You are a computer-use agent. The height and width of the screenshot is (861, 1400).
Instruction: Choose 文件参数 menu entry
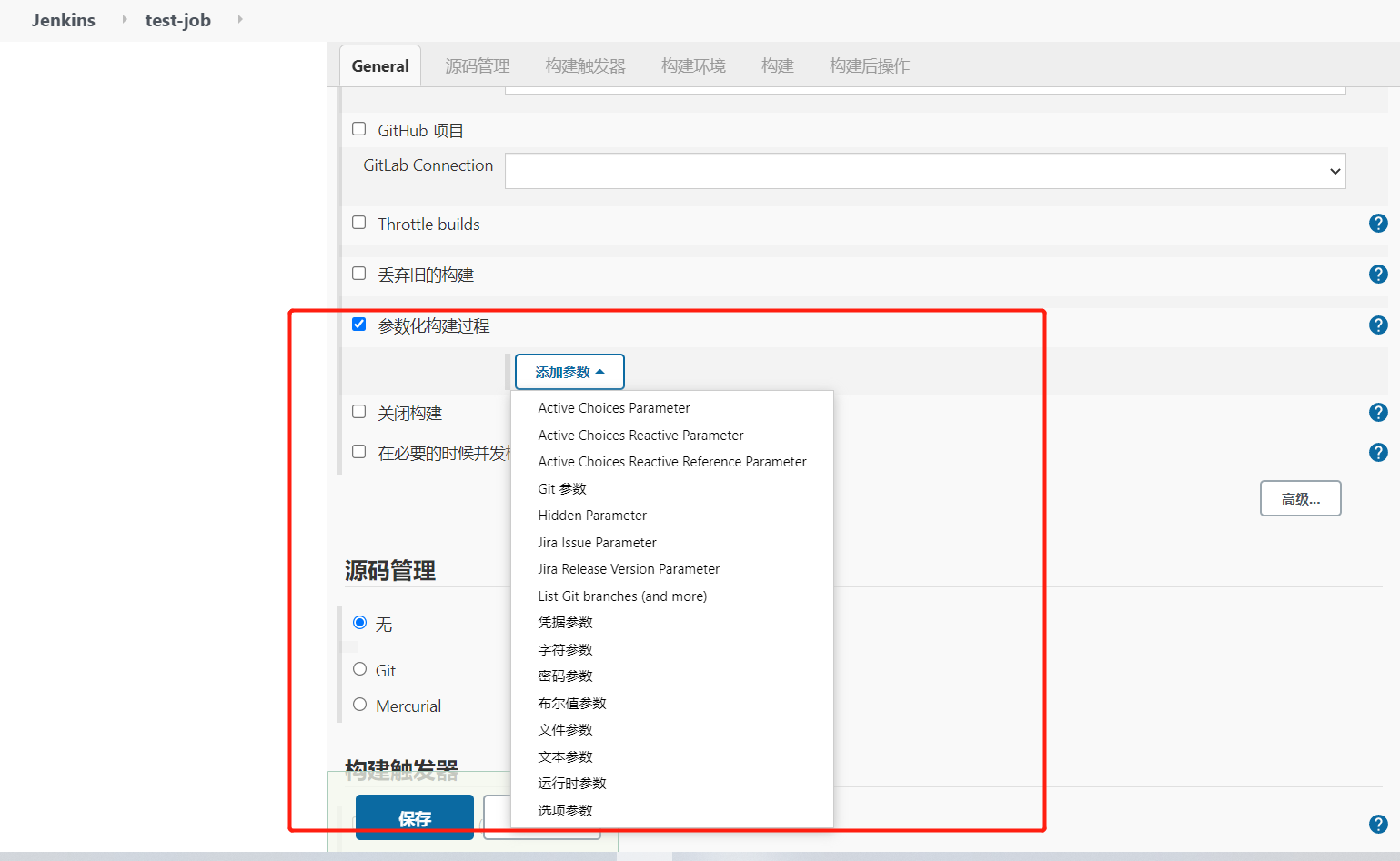(x=672, y=730)
